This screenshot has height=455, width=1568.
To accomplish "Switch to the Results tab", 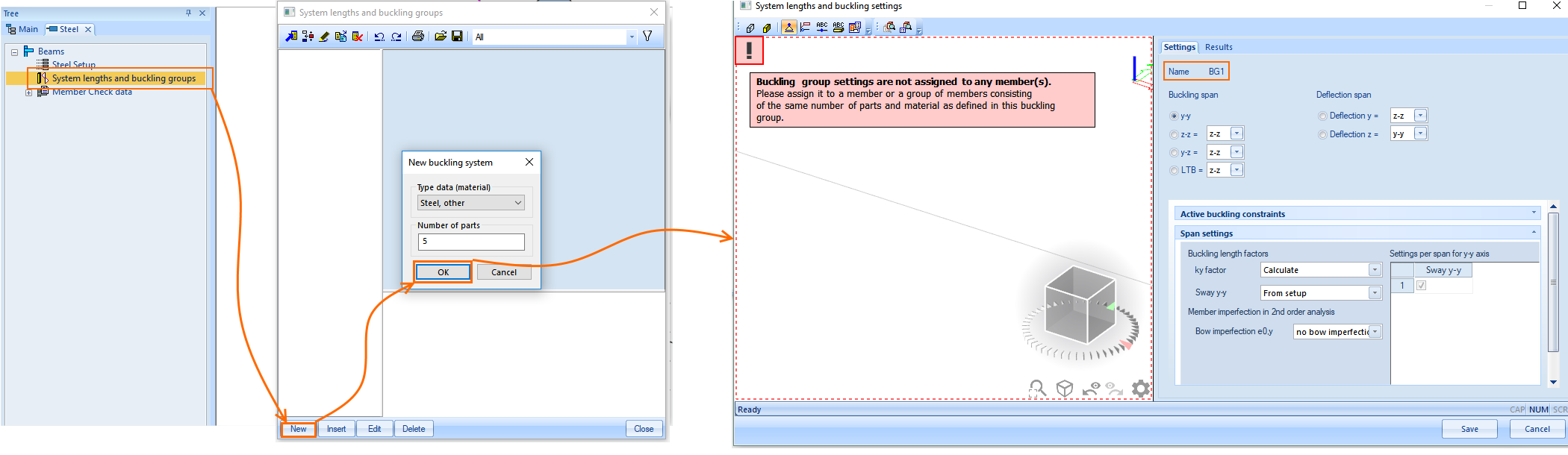I will 1219,47.
